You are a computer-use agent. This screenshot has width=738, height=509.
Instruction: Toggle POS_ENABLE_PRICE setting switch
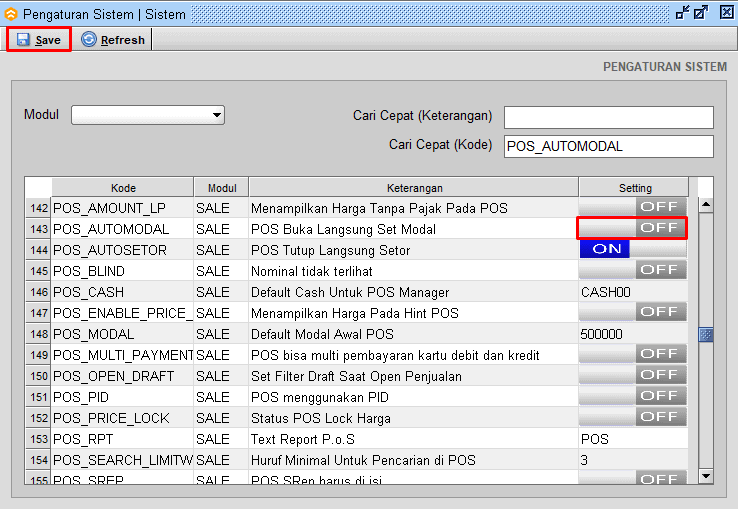[x=633, y=312]
